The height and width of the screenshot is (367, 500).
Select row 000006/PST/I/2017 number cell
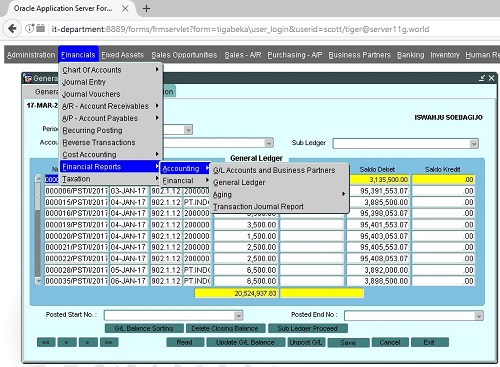(x=76, y=191)
